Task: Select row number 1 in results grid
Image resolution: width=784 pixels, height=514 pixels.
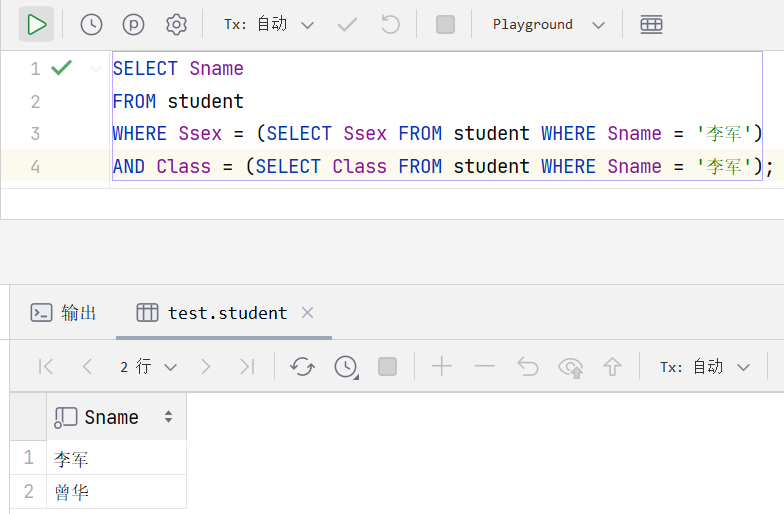Action: (28, 458)
